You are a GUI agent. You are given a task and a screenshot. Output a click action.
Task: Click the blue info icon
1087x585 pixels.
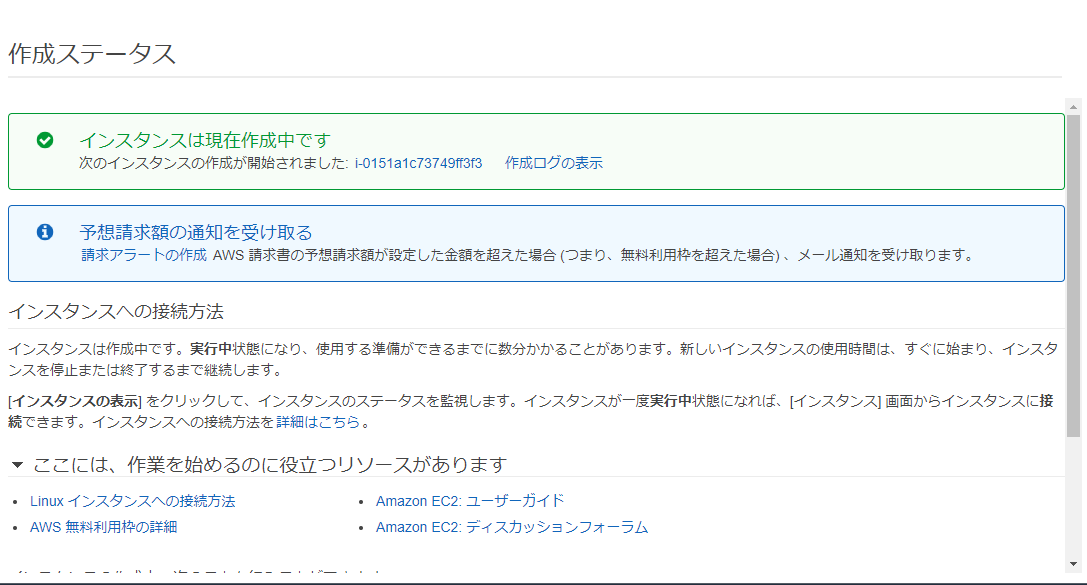pos(45,232)
